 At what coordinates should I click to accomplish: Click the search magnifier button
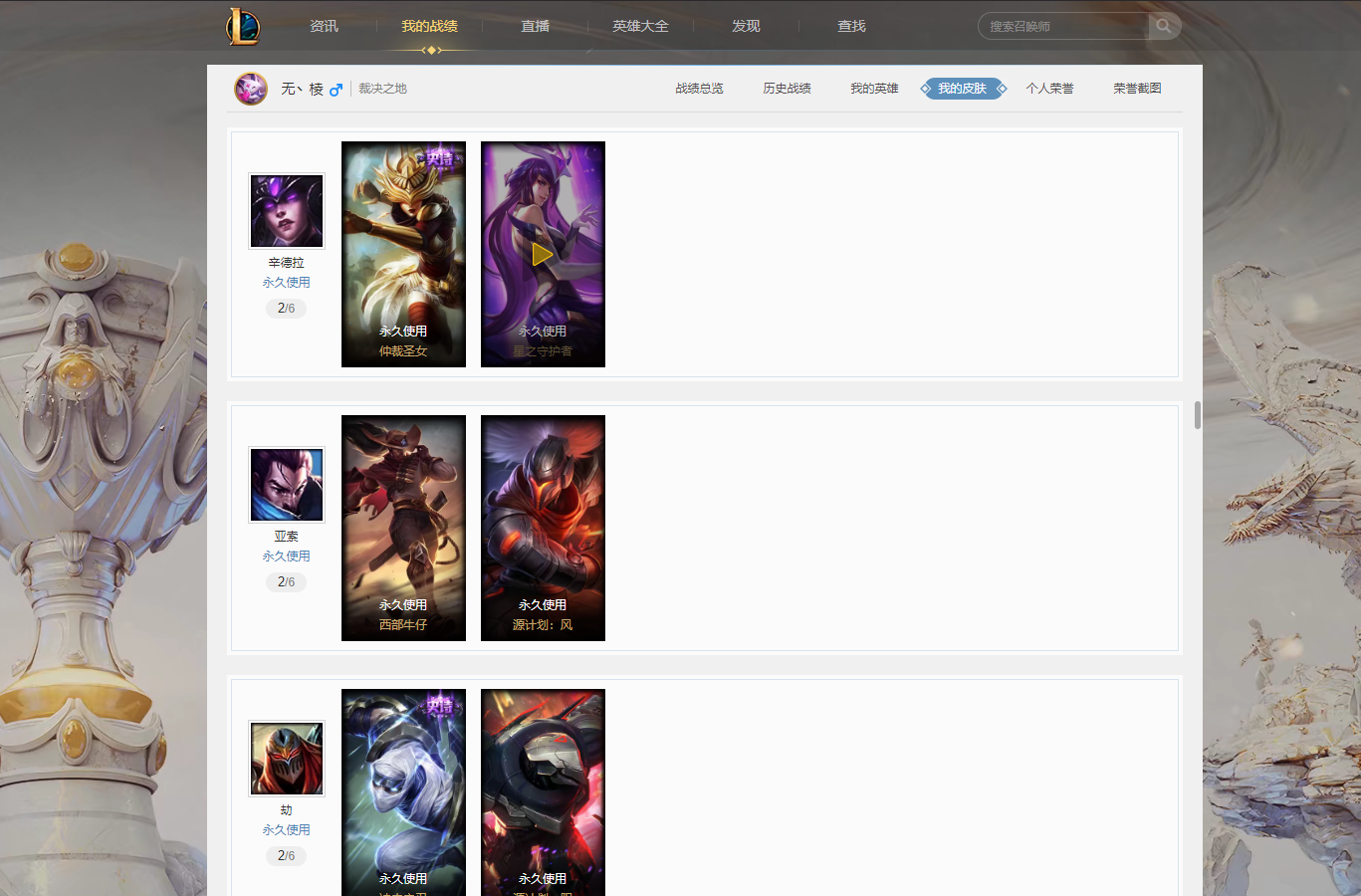coord(1164,26)
